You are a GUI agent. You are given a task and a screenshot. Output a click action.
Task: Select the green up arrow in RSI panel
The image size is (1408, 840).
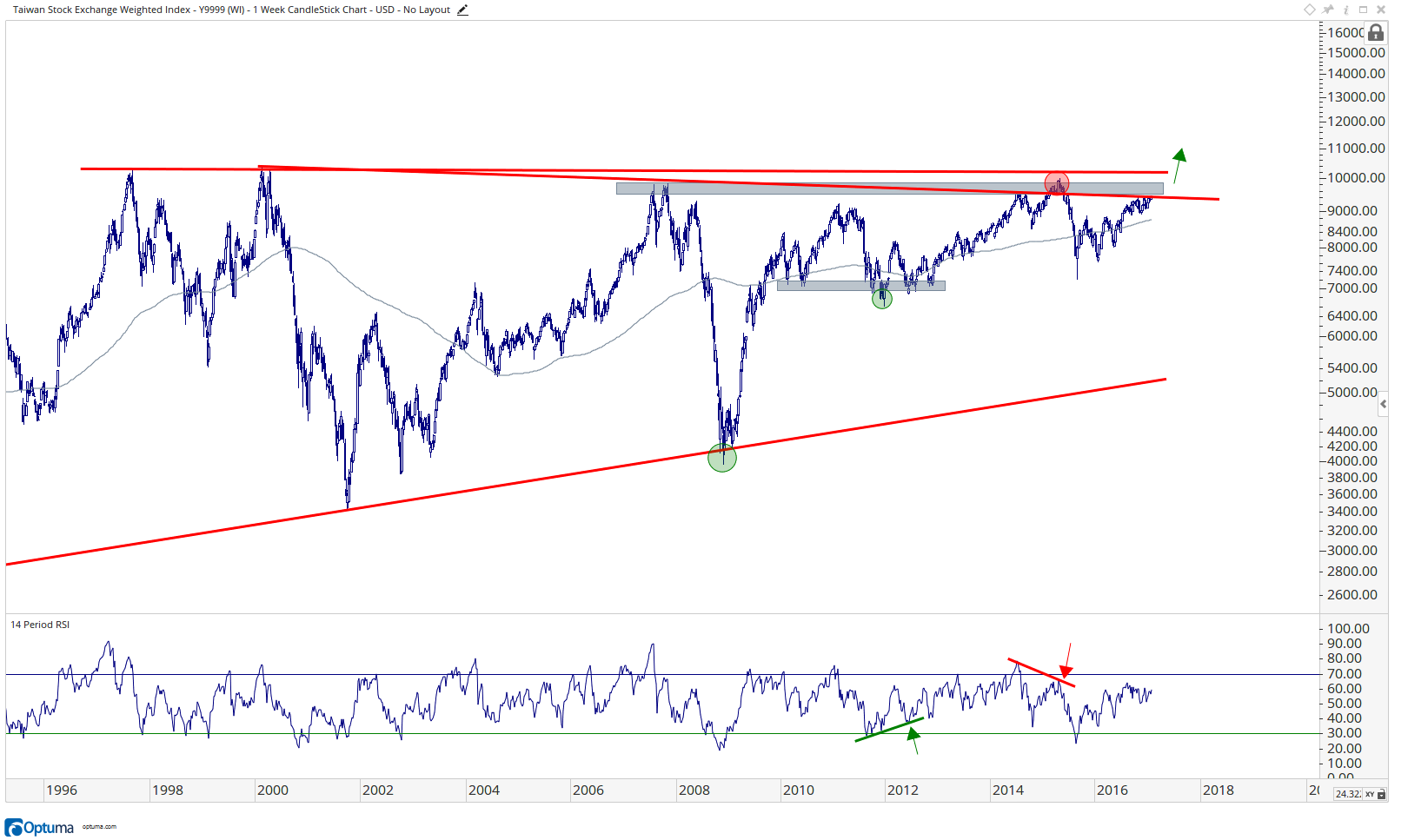pos(913,741)
